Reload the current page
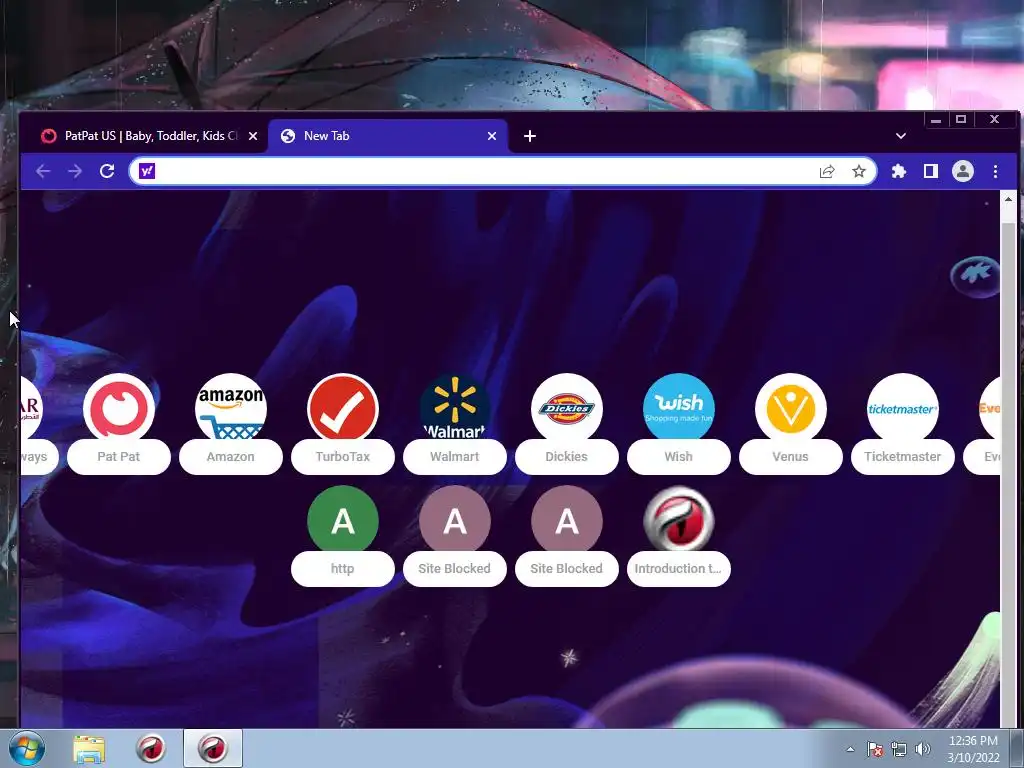The height and width of the screenshot is (768, 1024). pos(107,171)
